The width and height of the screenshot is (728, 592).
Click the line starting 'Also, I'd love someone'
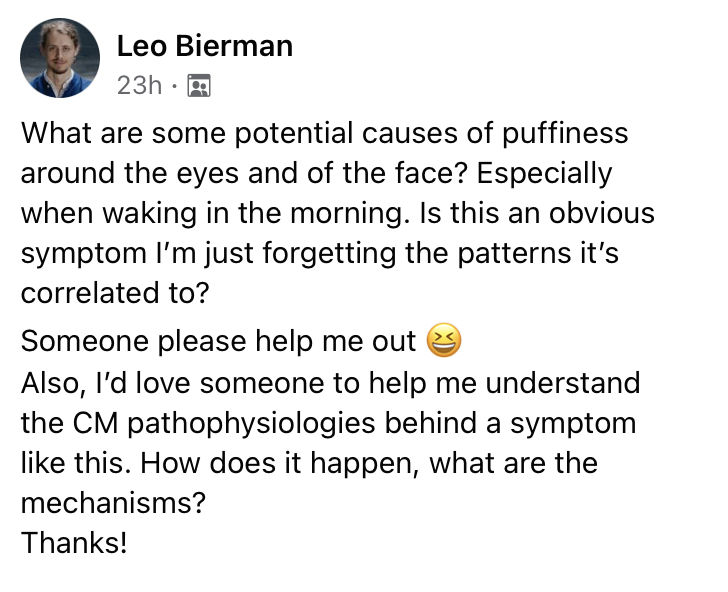click(x=331, y=384)
